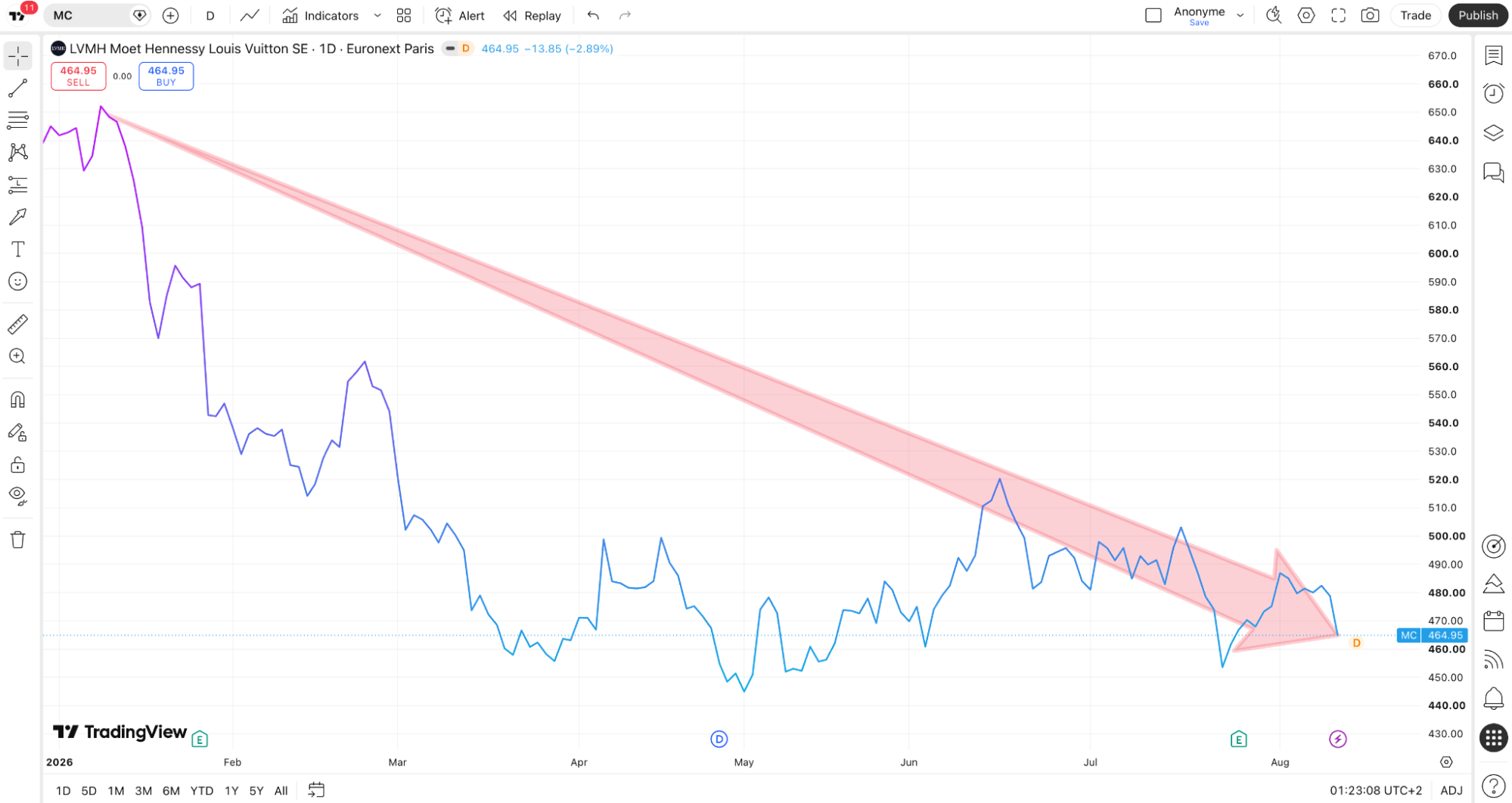Publish the chart idea
1512x803 pixels.
click(x=1478, y=15)
